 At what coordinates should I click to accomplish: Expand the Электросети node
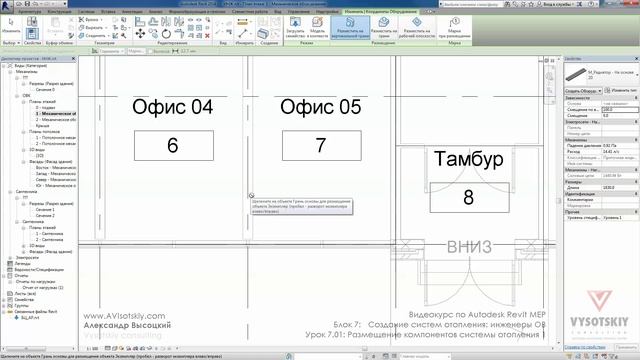tap(10, 258)
